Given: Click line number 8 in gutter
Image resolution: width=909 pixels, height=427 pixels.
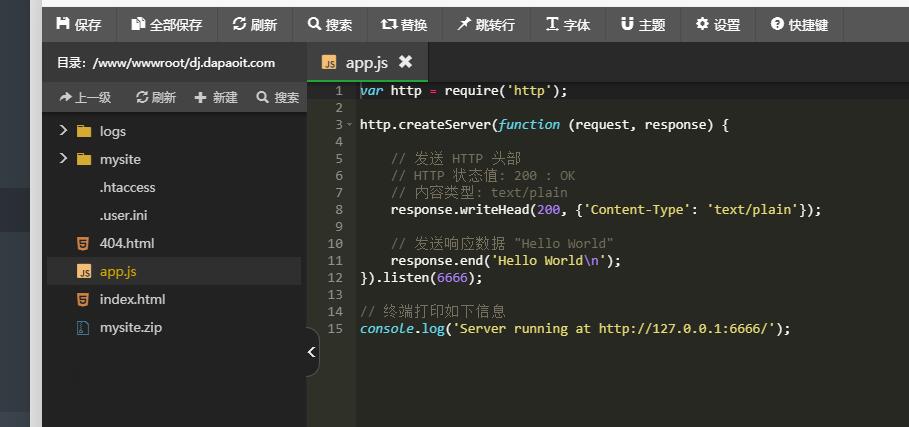Looking at the screenshot, I should click(x=339, y=209).
